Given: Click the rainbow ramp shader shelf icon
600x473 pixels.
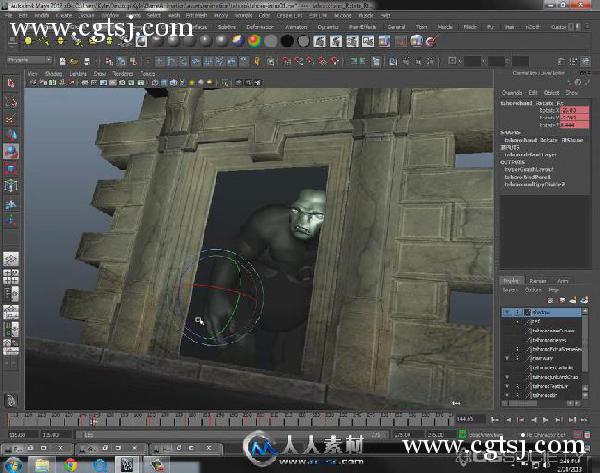Looking at the screenshot, I should click(x=254, y=41).
